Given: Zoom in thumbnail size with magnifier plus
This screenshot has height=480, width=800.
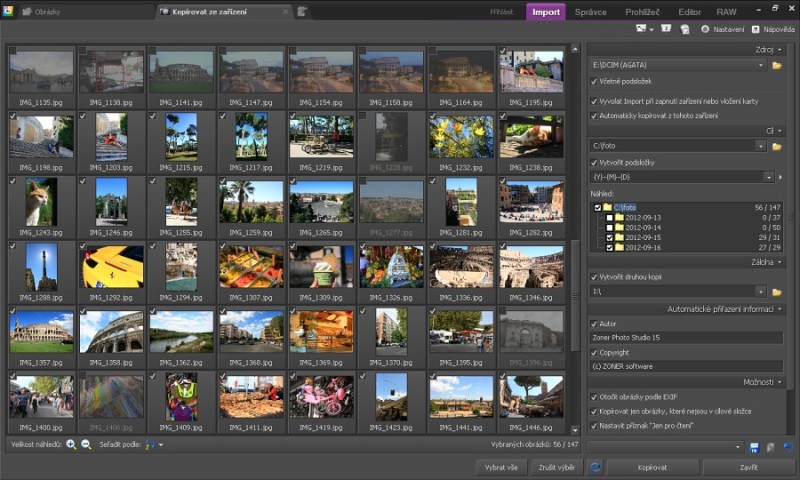Looking at the screenshot, I should point(71,443).
